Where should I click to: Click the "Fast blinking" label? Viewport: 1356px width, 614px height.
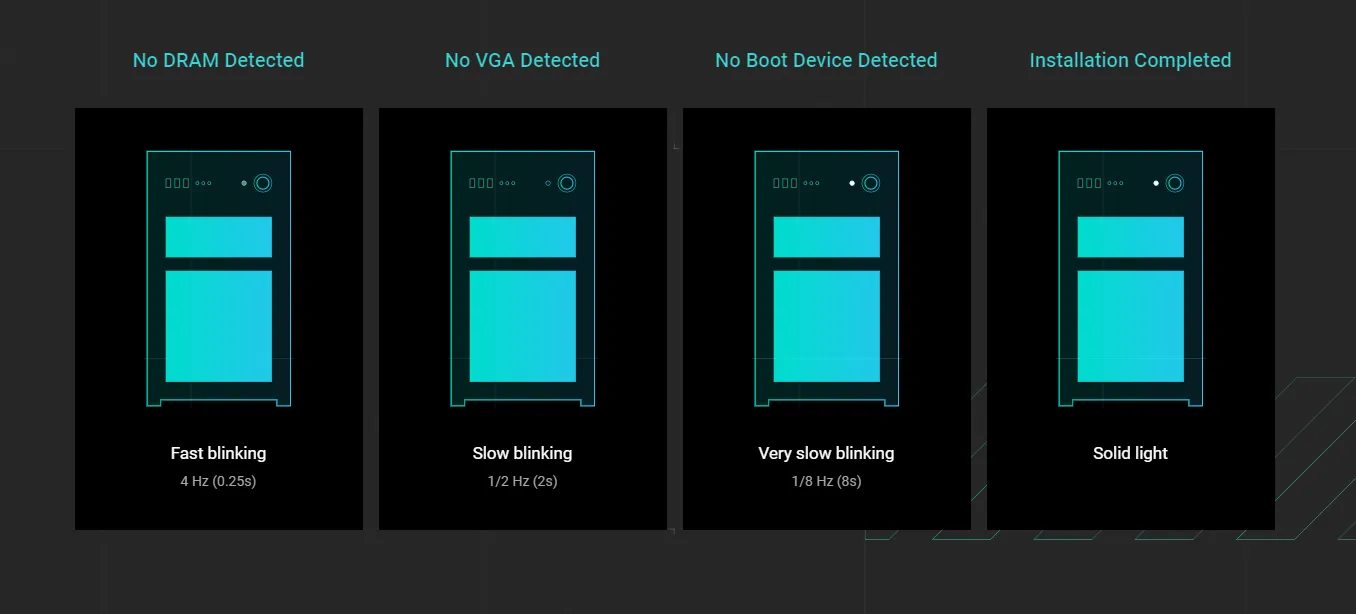[x=218, y=453]
